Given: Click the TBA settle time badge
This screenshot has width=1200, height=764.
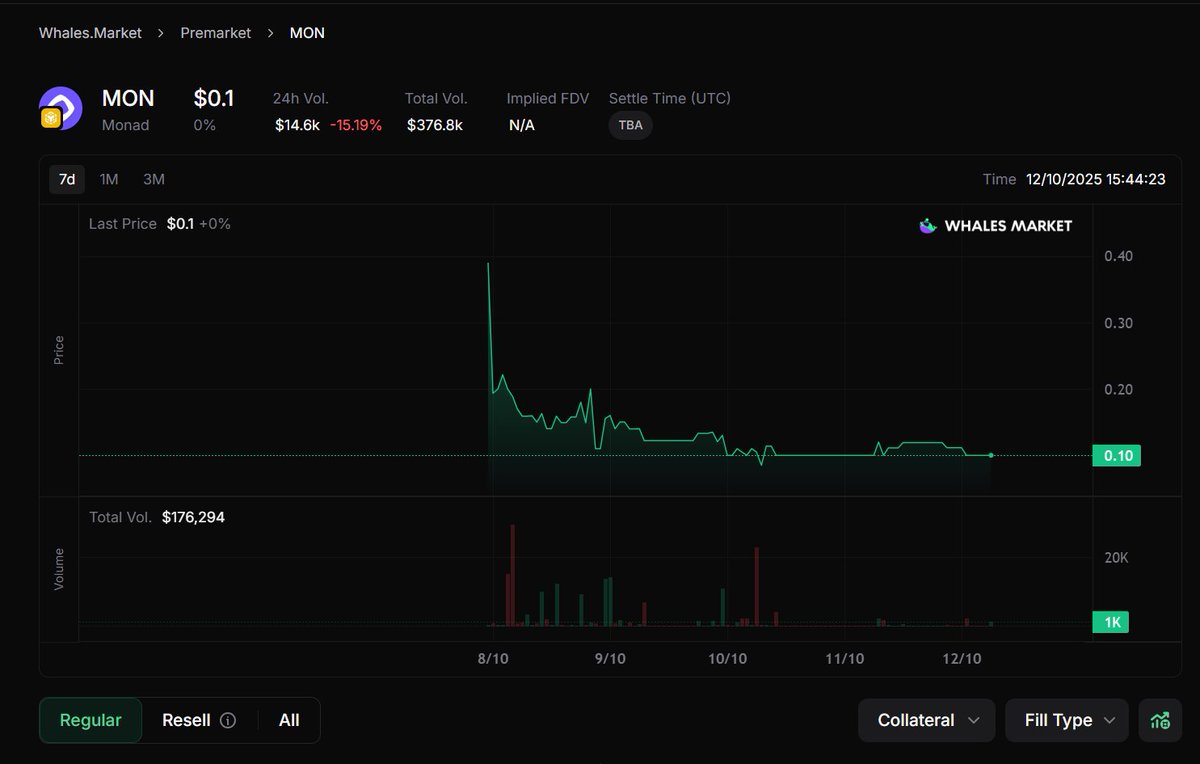Looking at the screenshot, I should pyautogui.click(x=630, y=125).
